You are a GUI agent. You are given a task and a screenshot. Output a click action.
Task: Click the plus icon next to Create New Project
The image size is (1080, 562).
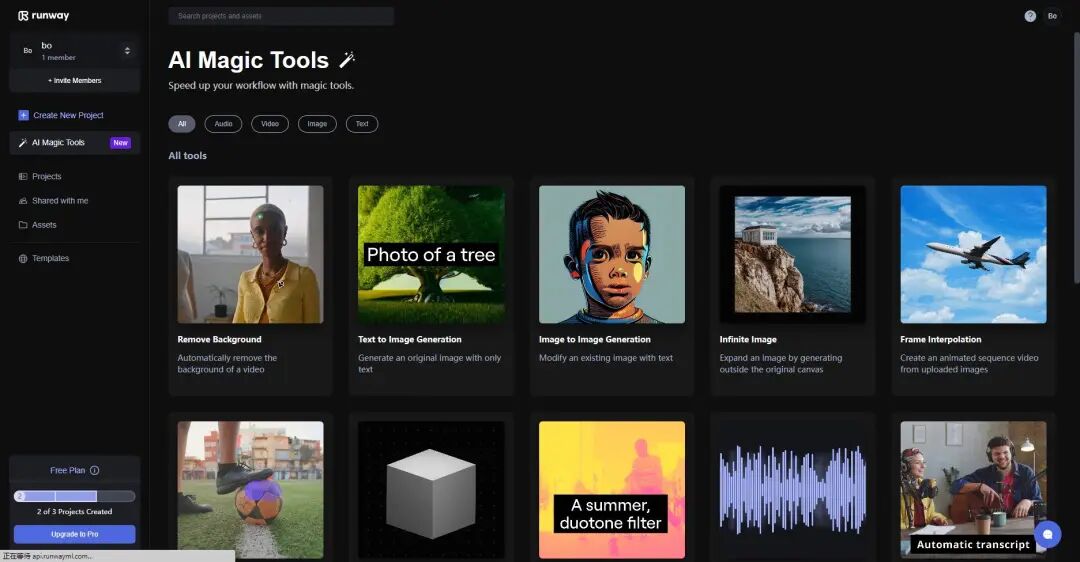point(23,115)
